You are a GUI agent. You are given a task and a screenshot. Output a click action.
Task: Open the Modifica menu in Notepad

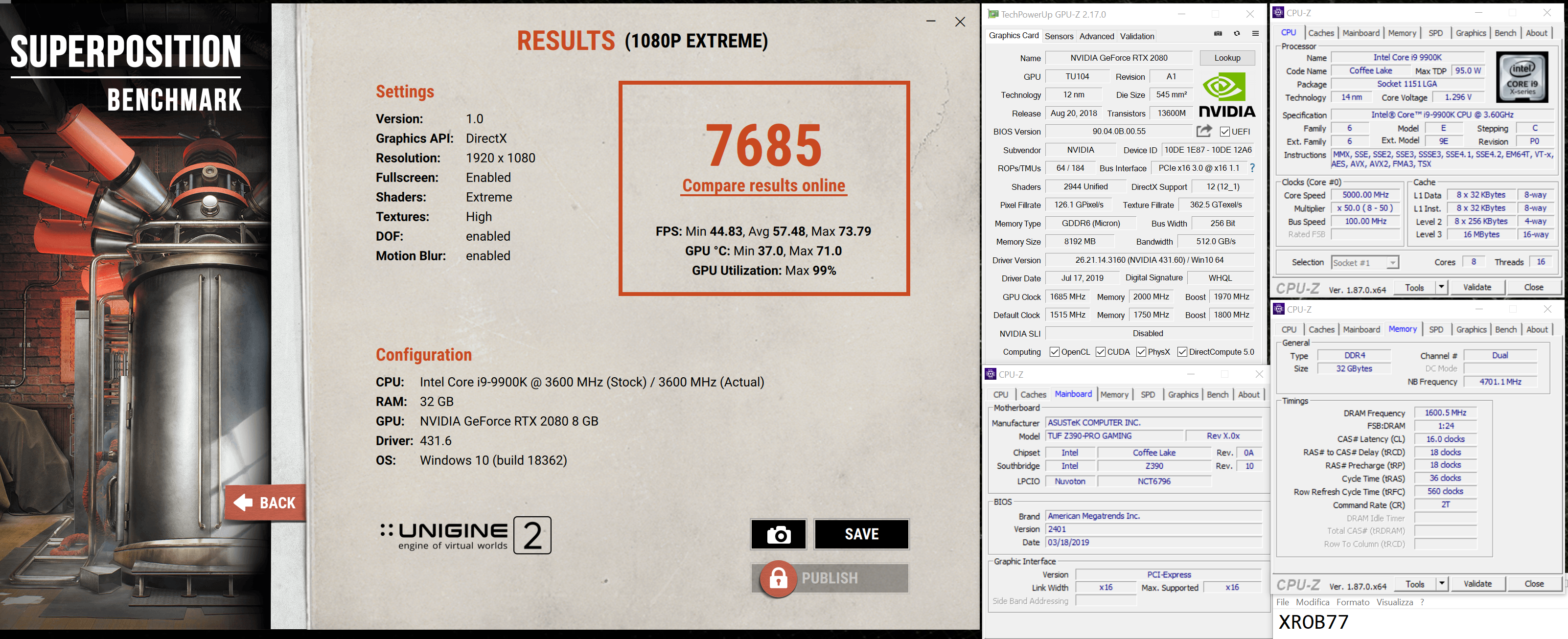(1313, 602)
